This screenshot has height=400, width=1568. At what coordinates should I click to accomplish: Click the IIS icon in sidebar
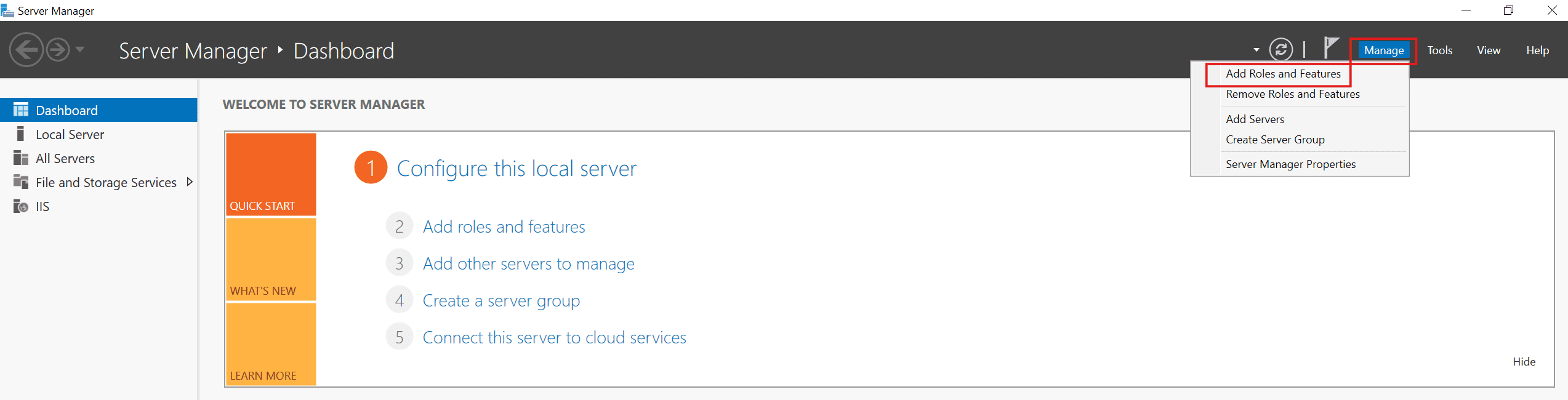click(21, 206)
